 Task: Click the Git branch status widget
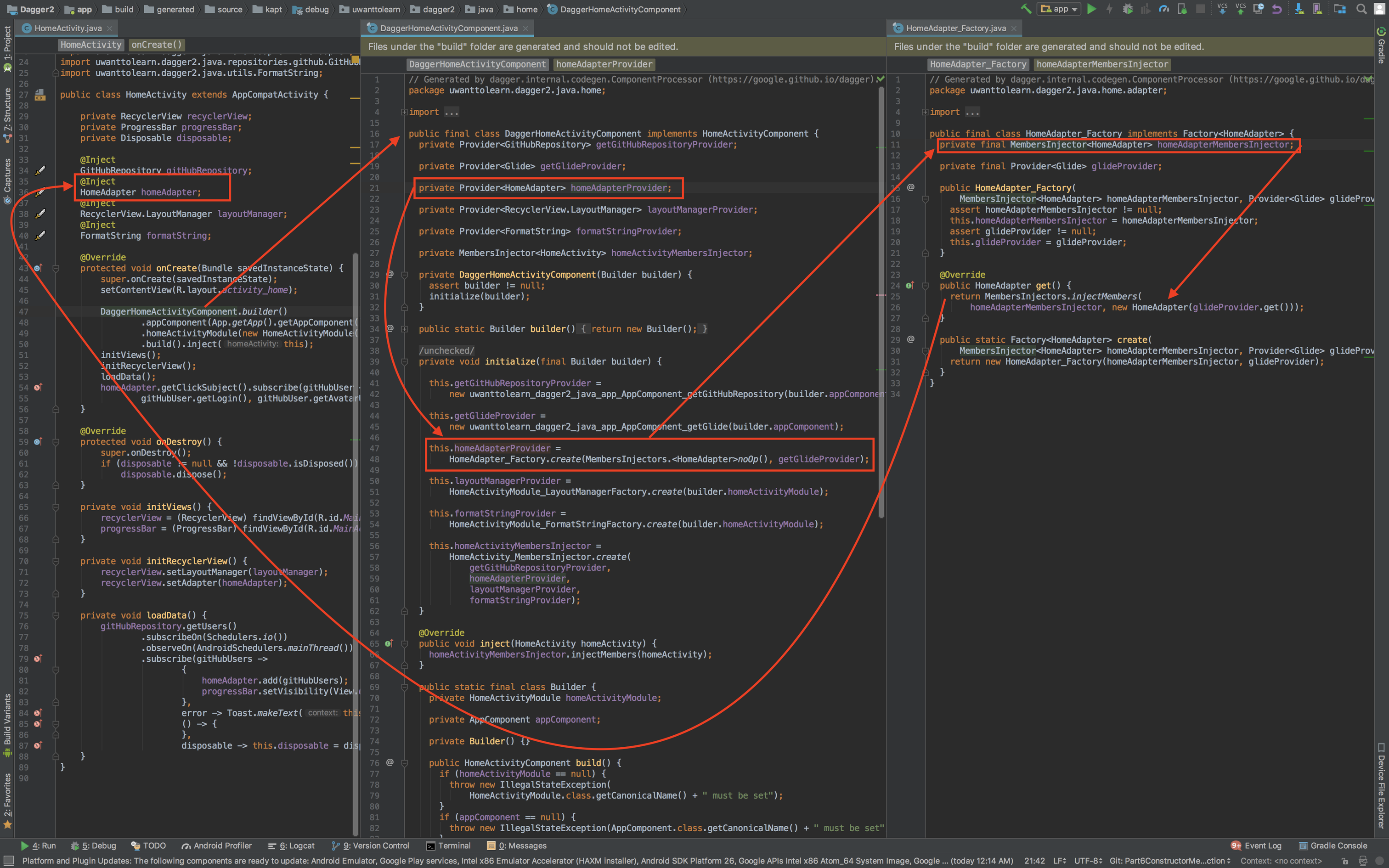coord(1169,861)
